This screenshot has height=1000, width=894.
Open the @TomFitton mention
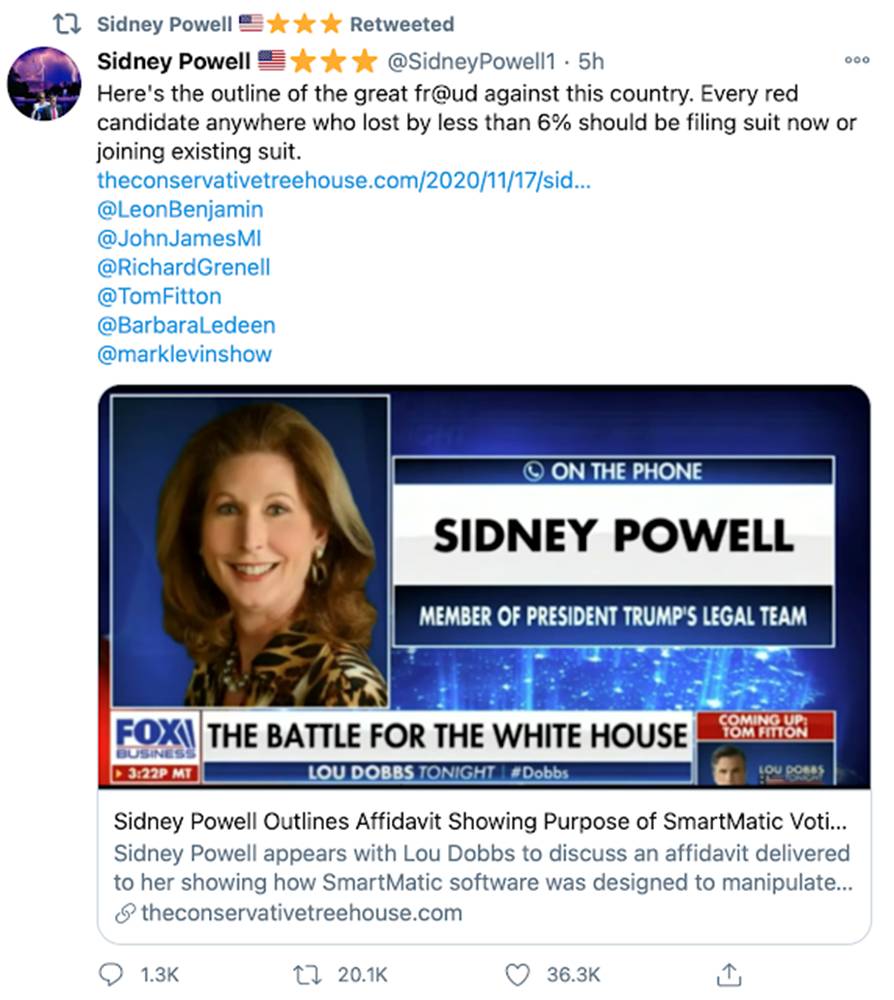point(159,296)
